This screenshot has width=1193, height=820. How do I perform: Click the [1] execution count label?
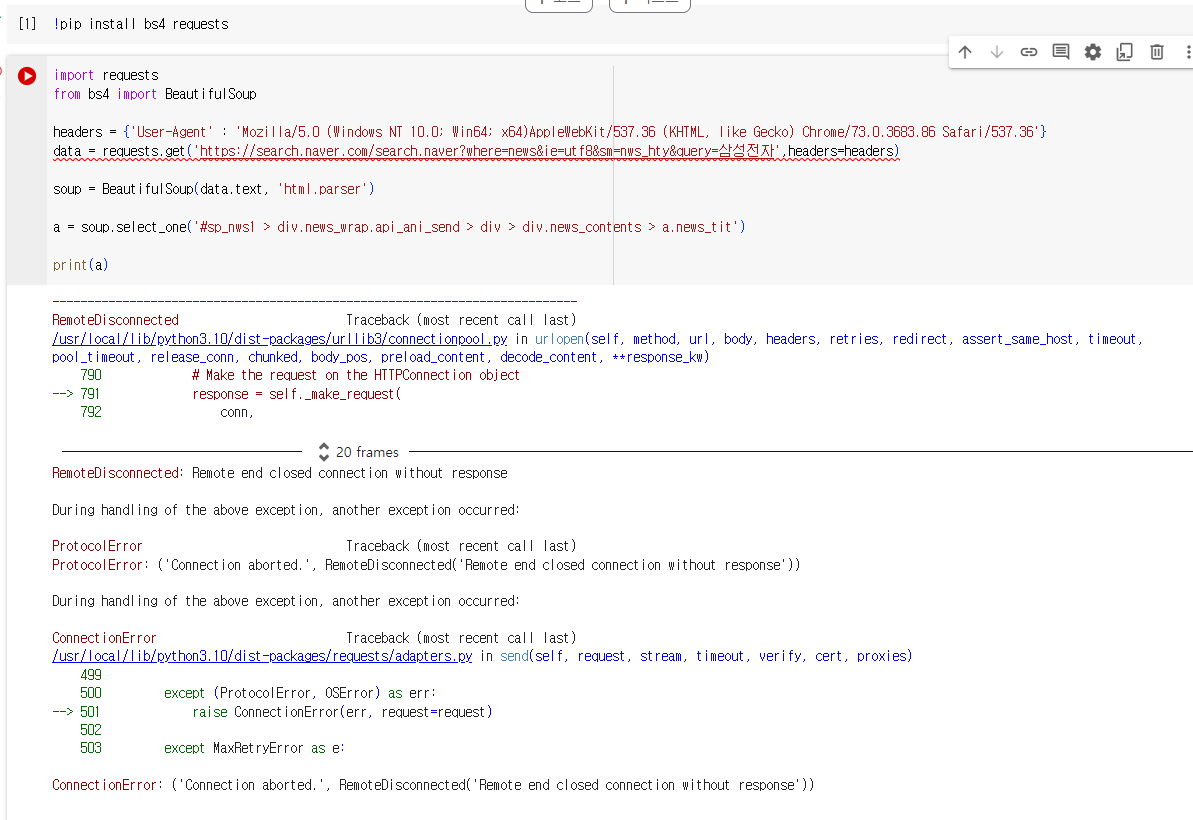pos(27,24)
